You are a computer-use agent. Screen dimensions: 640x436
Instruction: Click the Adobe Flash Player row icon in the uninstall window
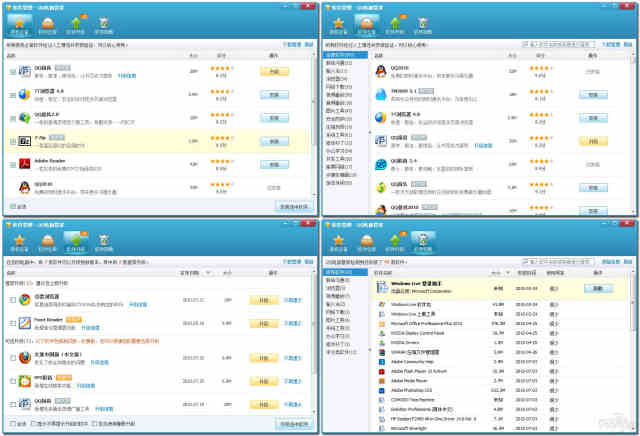[x=382, y=371]
